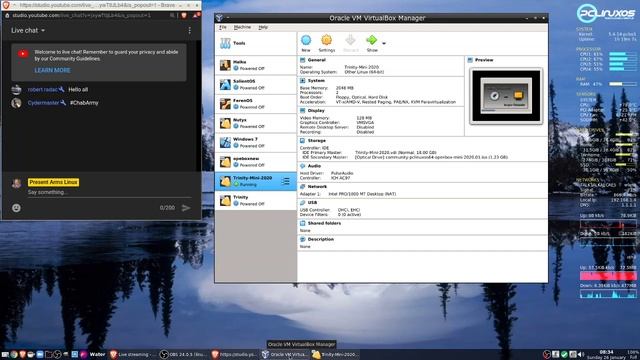This screenshot has width=640, height=360.
Task: Select the openboxnew virtual machine
Action: pos(256,162)
